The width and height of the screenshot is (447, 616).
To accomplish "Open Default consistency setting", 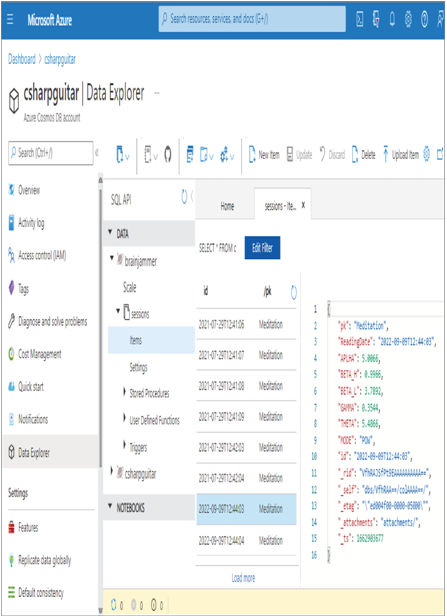I will click(36, 593).
